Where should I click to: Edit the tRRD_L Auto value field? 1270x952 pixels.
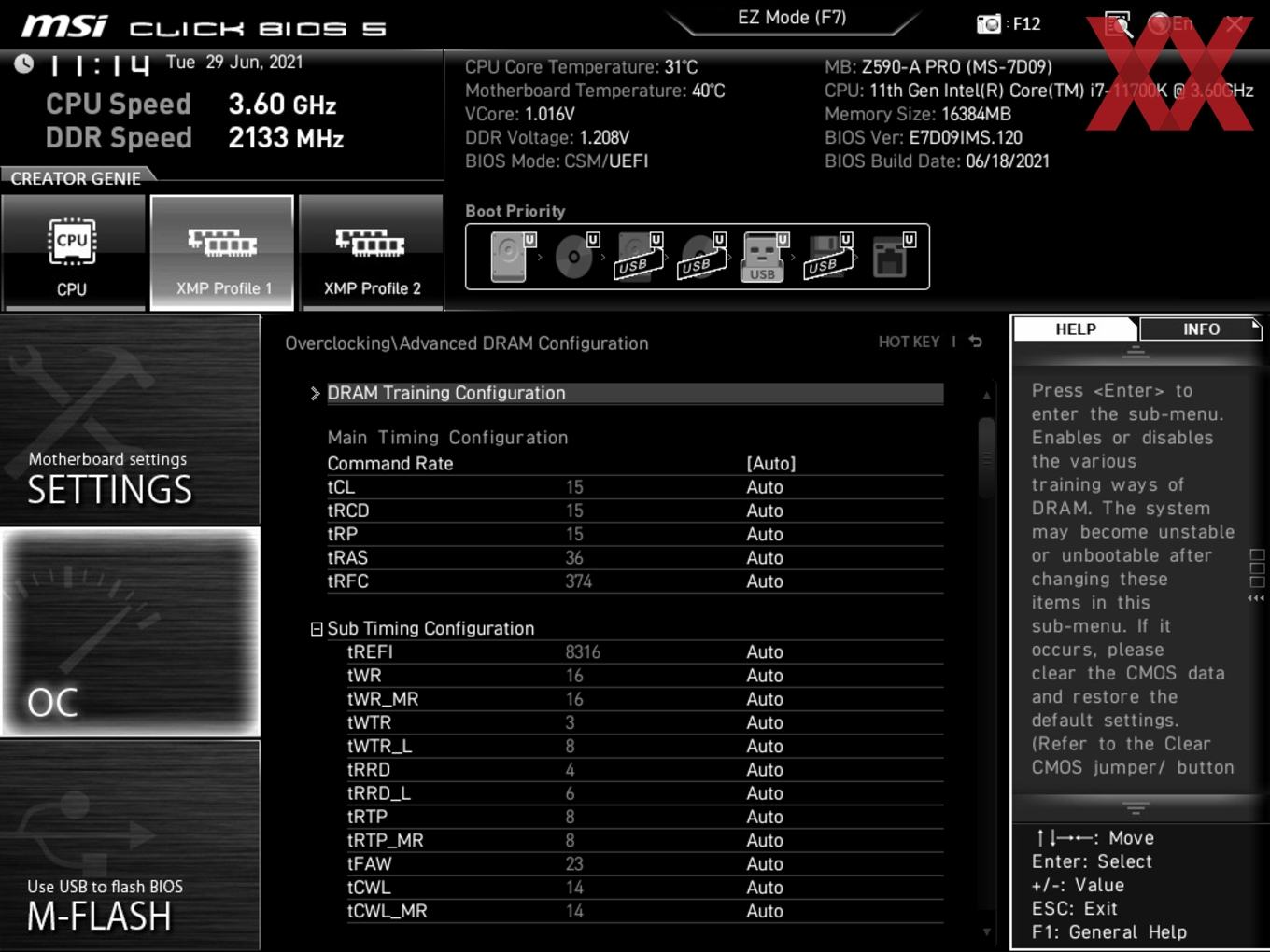(x=765, y=793)
